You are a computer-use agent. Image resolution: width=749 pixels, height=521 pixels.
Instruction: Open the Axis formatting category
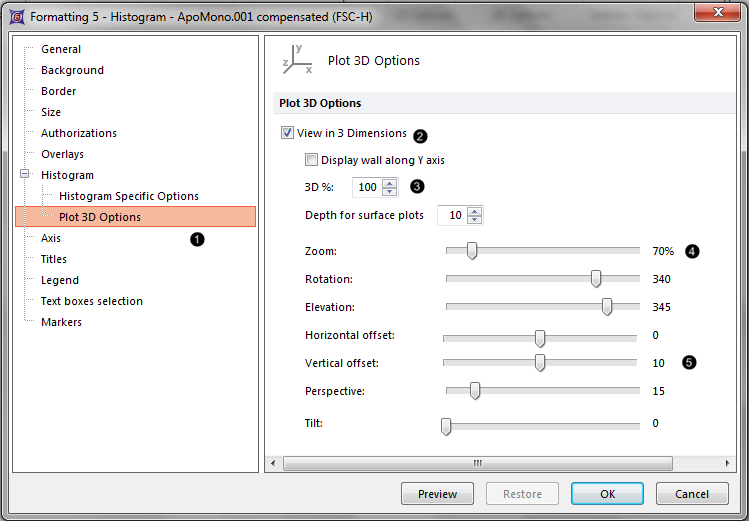click(51, 238)
